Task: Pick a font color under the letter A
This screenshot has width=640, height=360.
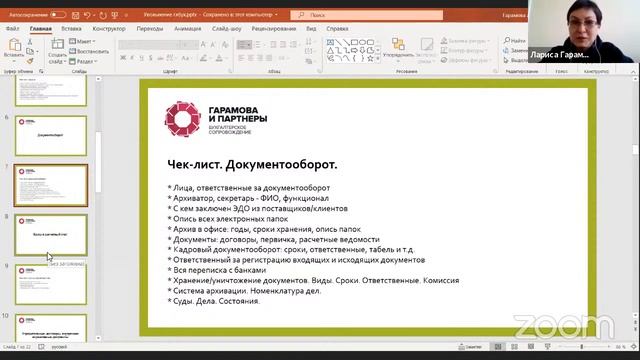Action: (x=219, y=58)
